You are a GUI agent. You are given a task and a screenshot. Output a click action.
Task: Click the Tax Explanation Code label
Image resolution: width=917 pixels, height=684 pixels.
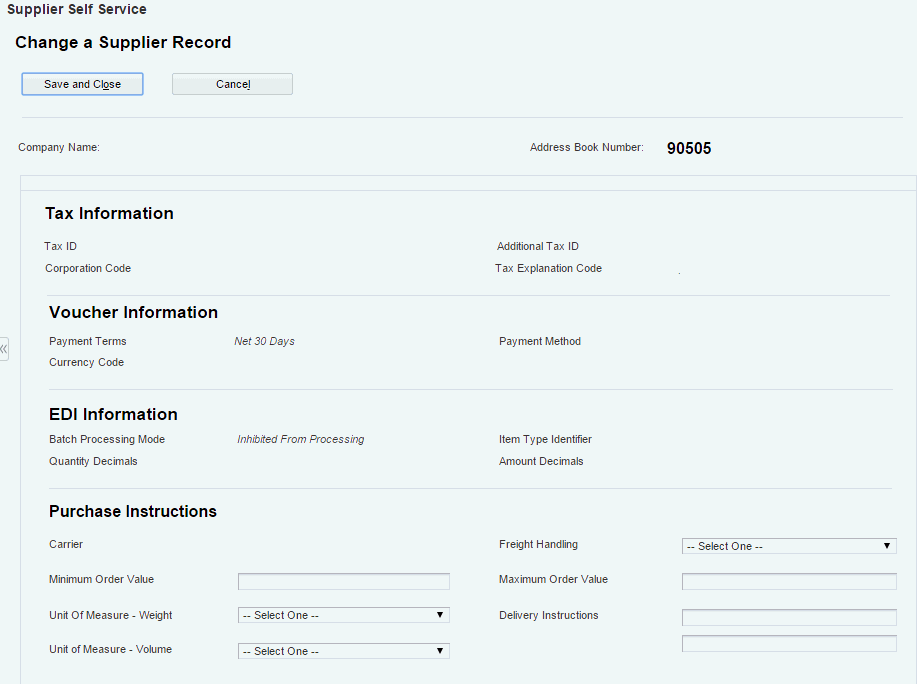[548, 268]
